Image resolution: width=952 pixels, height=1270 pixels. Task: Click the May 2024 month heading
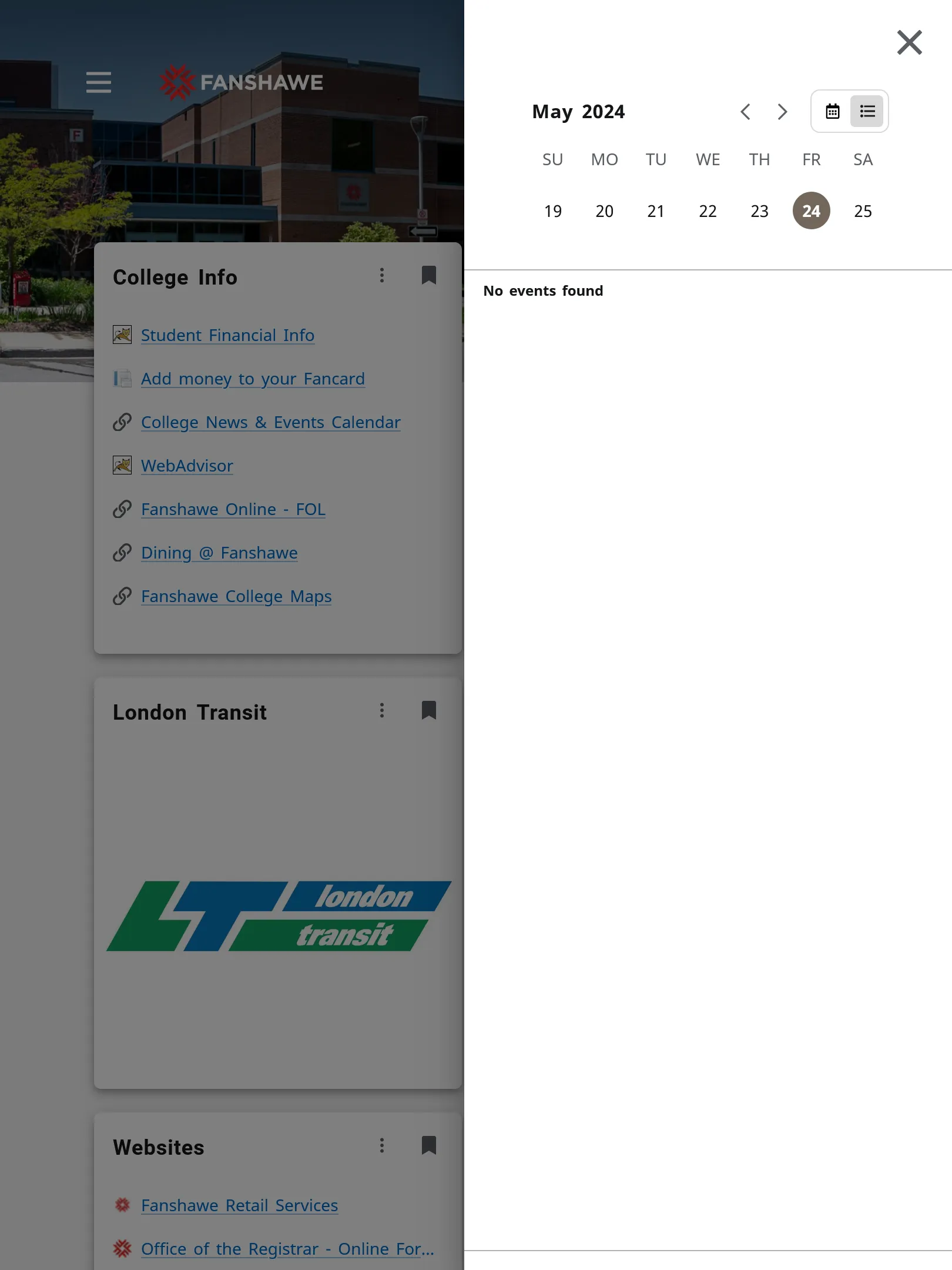point(578,112)
